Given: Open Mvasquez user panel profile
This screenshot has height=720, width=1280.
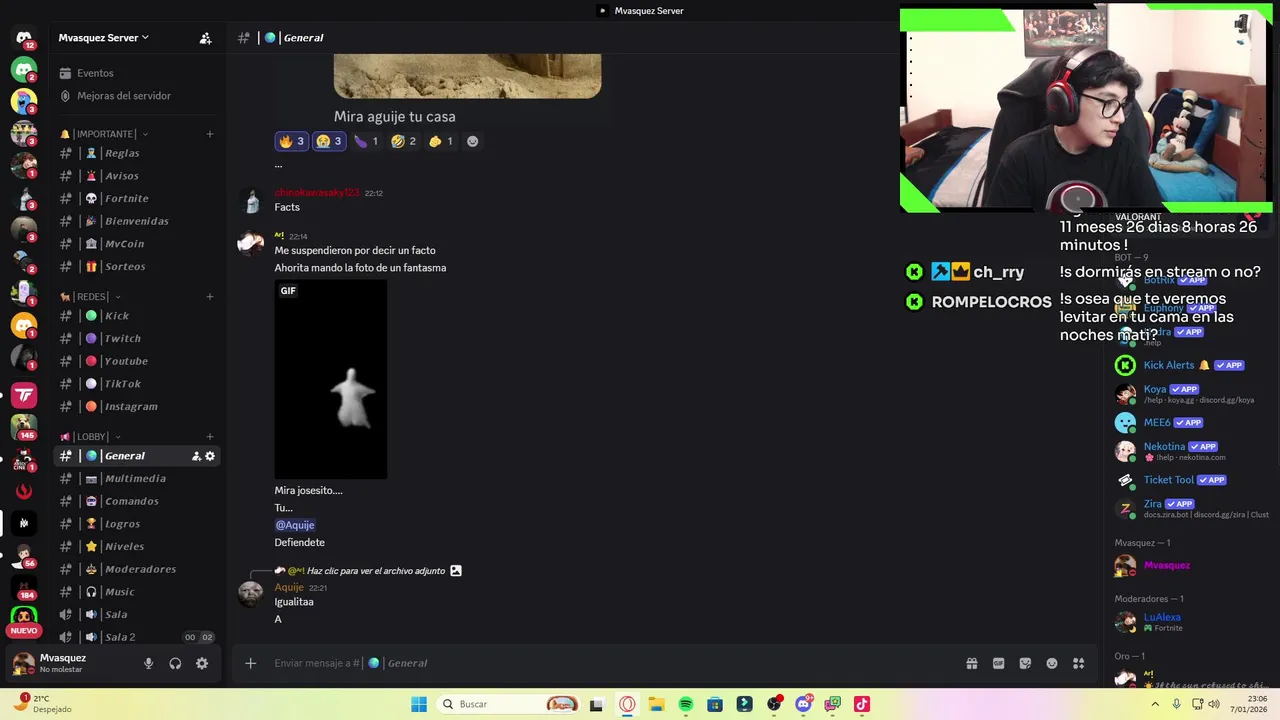Looking at the screenshot, I should click(x=70, y=663).
